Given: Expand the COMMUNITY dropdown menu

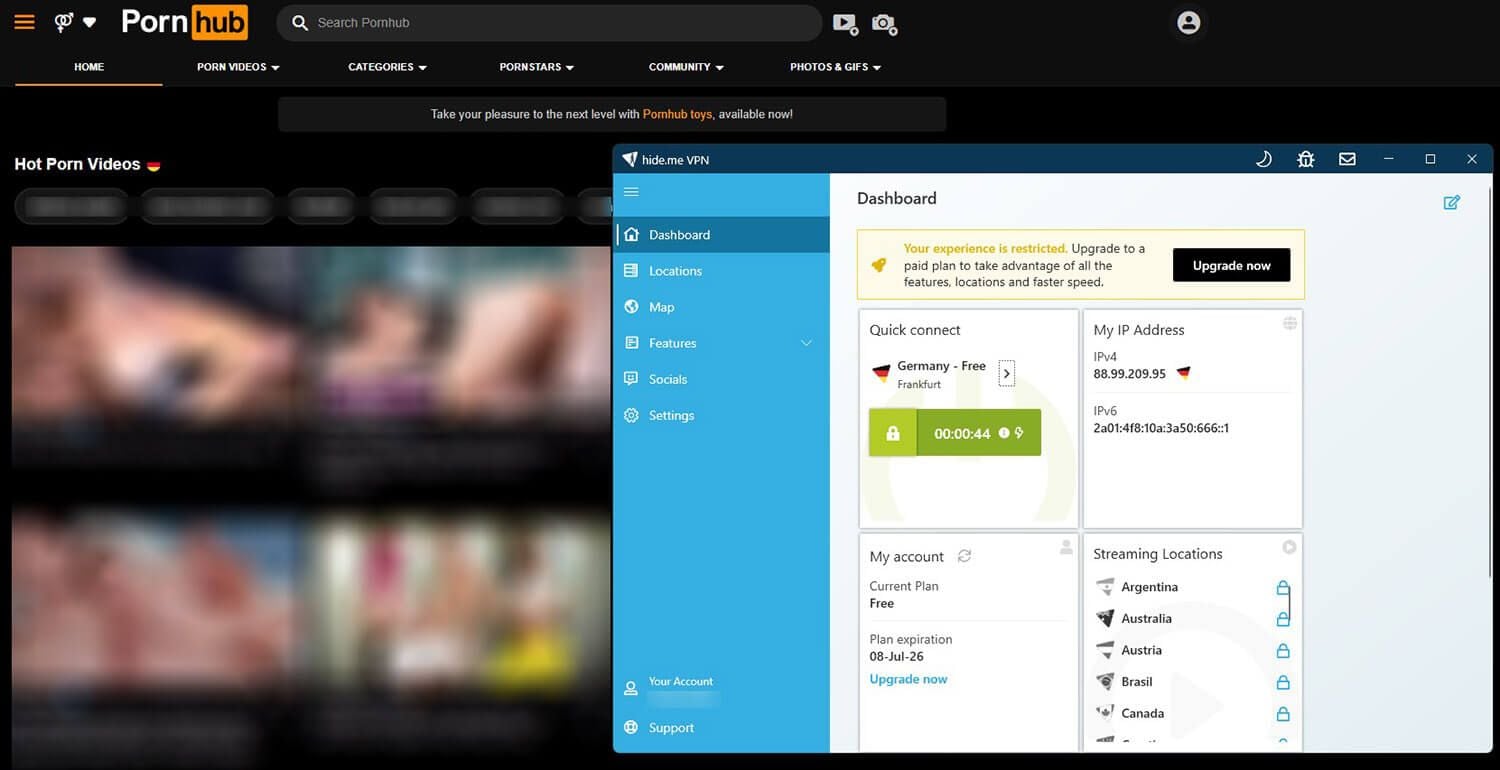Looking at the screenshot, I should [686, 67].
